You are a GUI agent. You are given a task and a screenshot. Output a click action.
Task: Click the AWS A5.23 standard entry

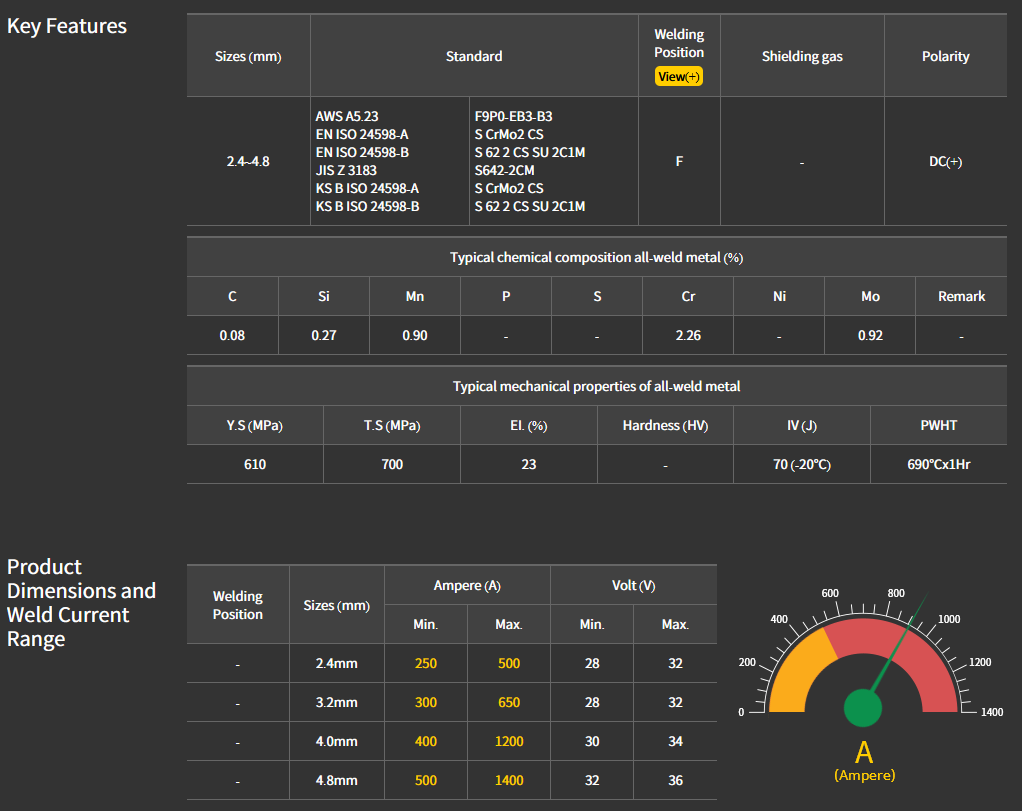tap(347, 116)
